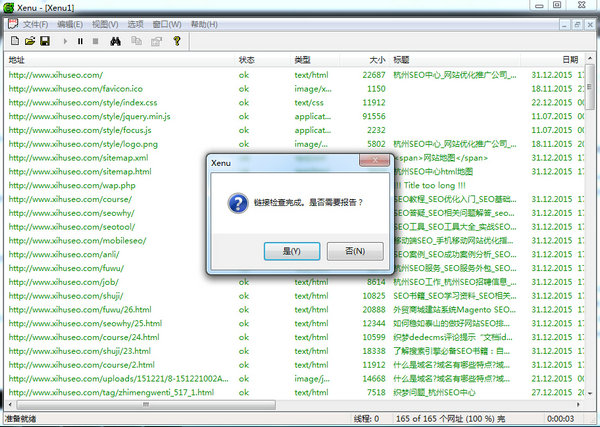
Task: Select the favicon.ico URL row
Action: (295, 89)
